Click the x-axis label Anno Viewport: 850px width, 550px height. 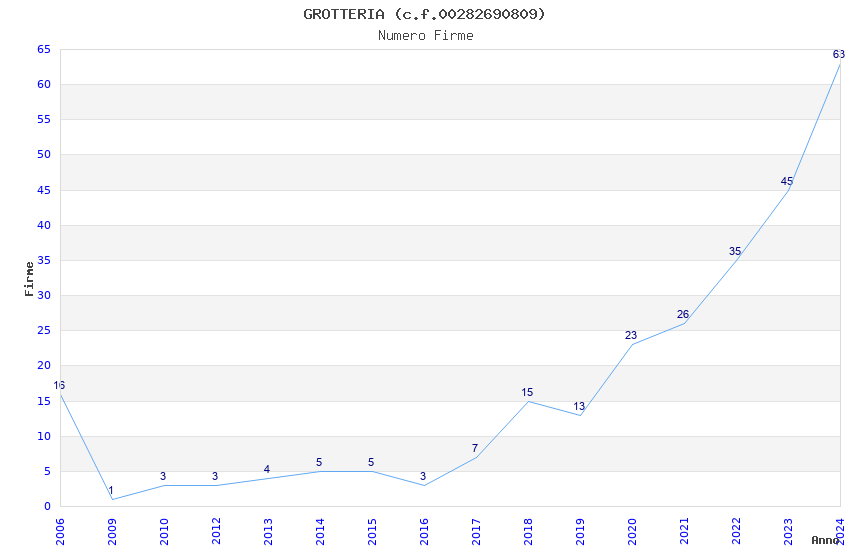point(825,540)
